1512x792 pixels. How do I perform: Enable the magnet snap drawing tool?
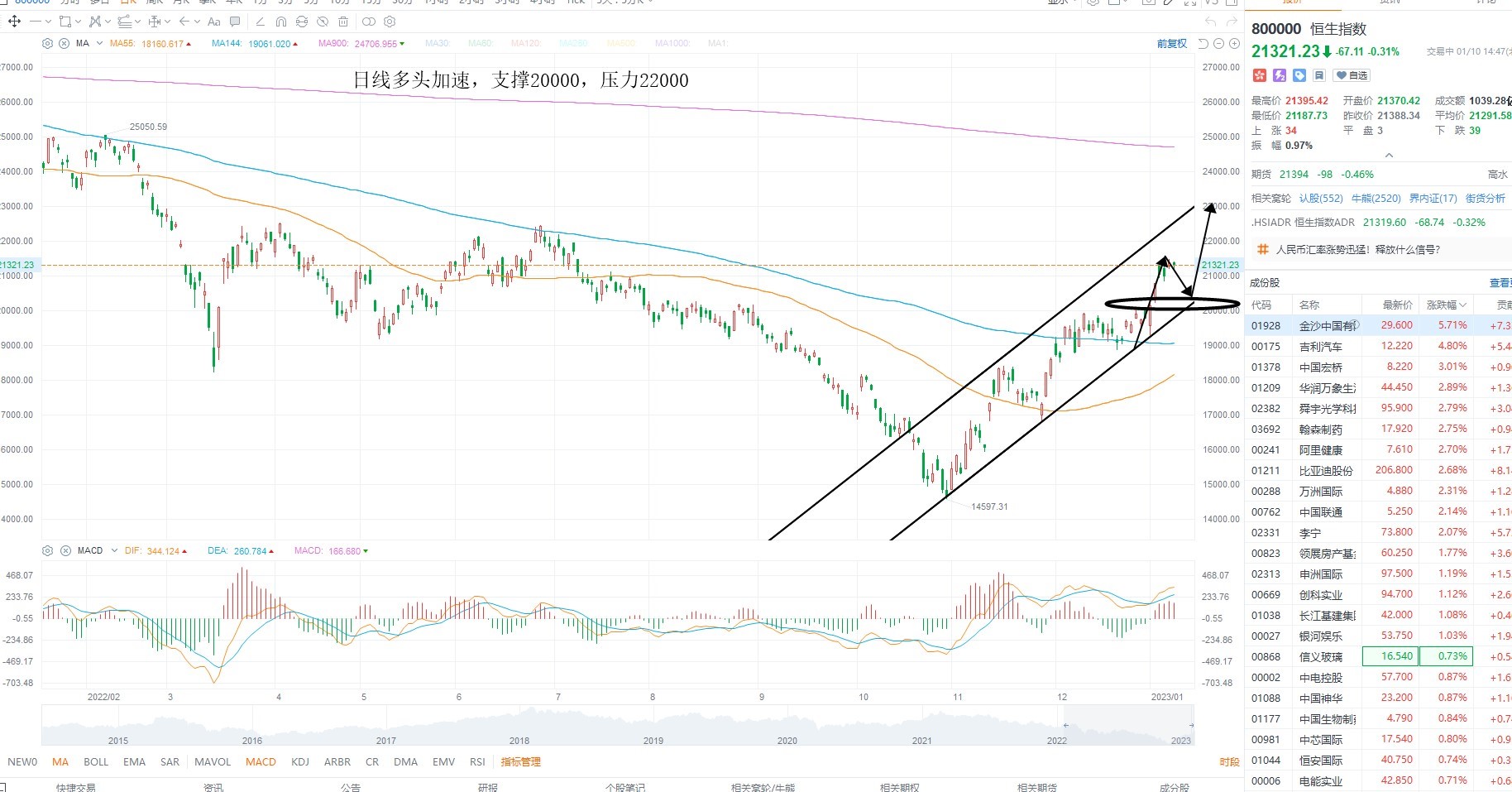click(280, 22)
